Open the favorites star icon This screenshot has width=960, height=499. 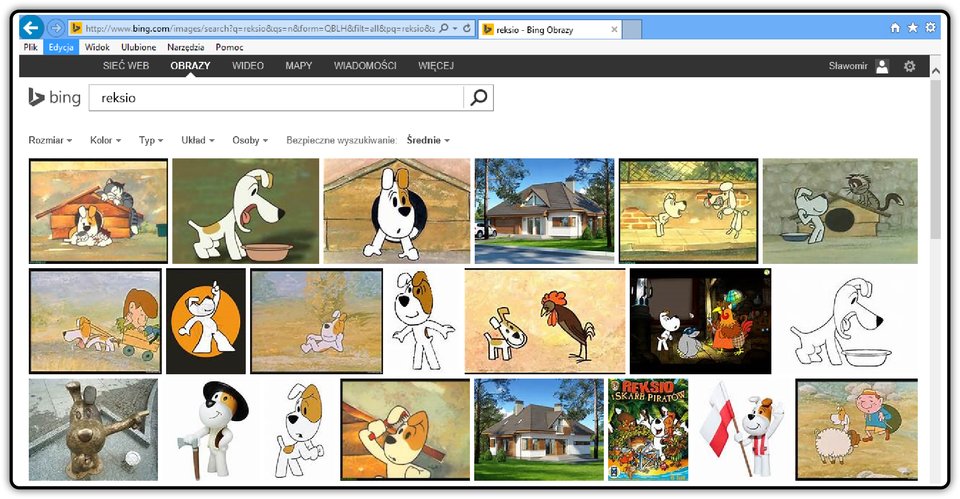(913, 28)
